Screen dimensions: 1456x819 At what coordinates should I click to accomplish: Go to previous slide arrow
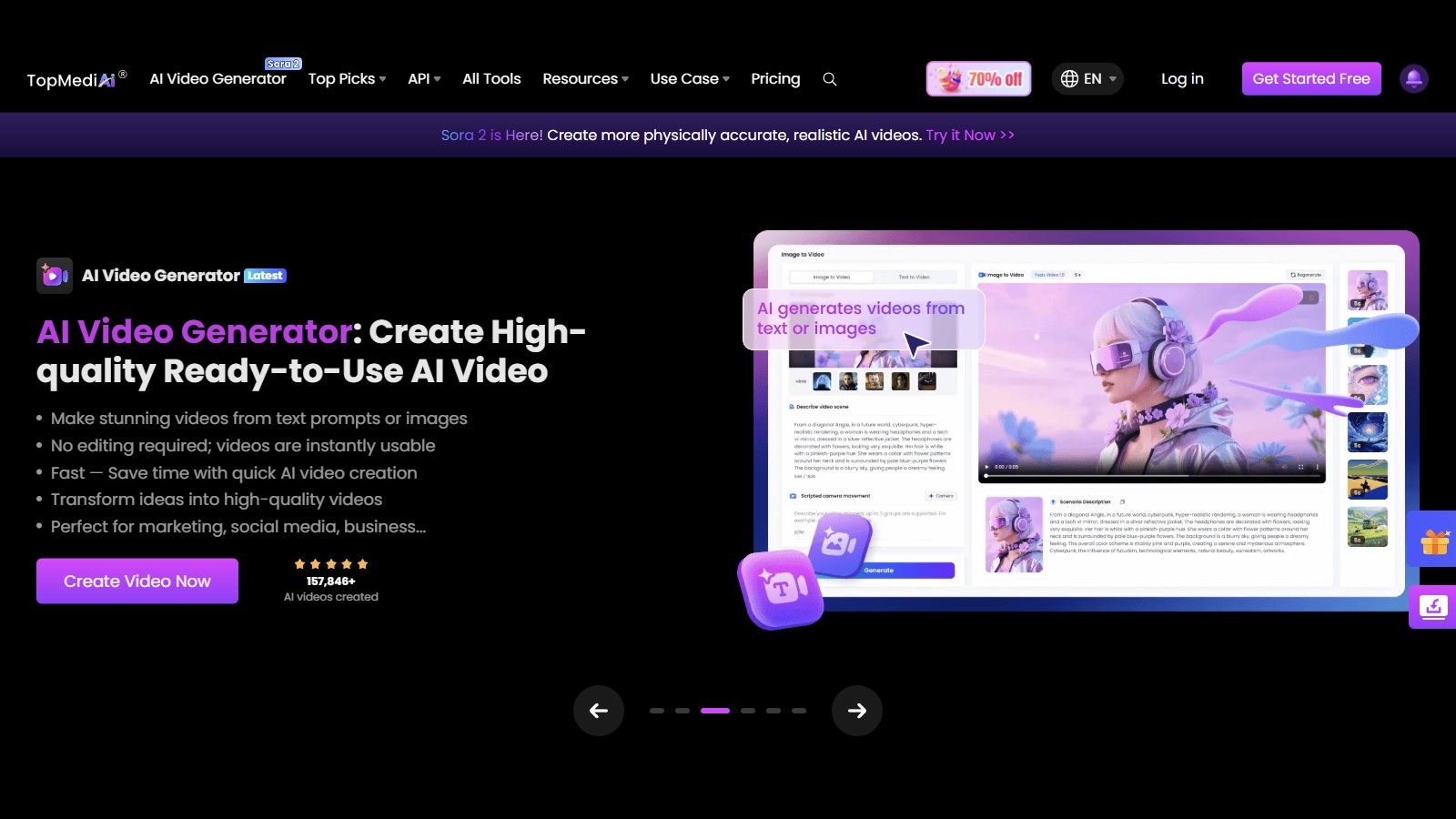point(599,711)
